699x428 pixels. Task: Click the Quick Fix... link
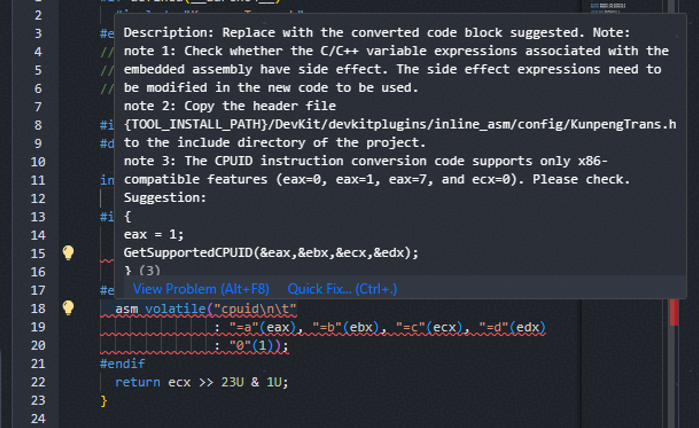pos(342,288)
